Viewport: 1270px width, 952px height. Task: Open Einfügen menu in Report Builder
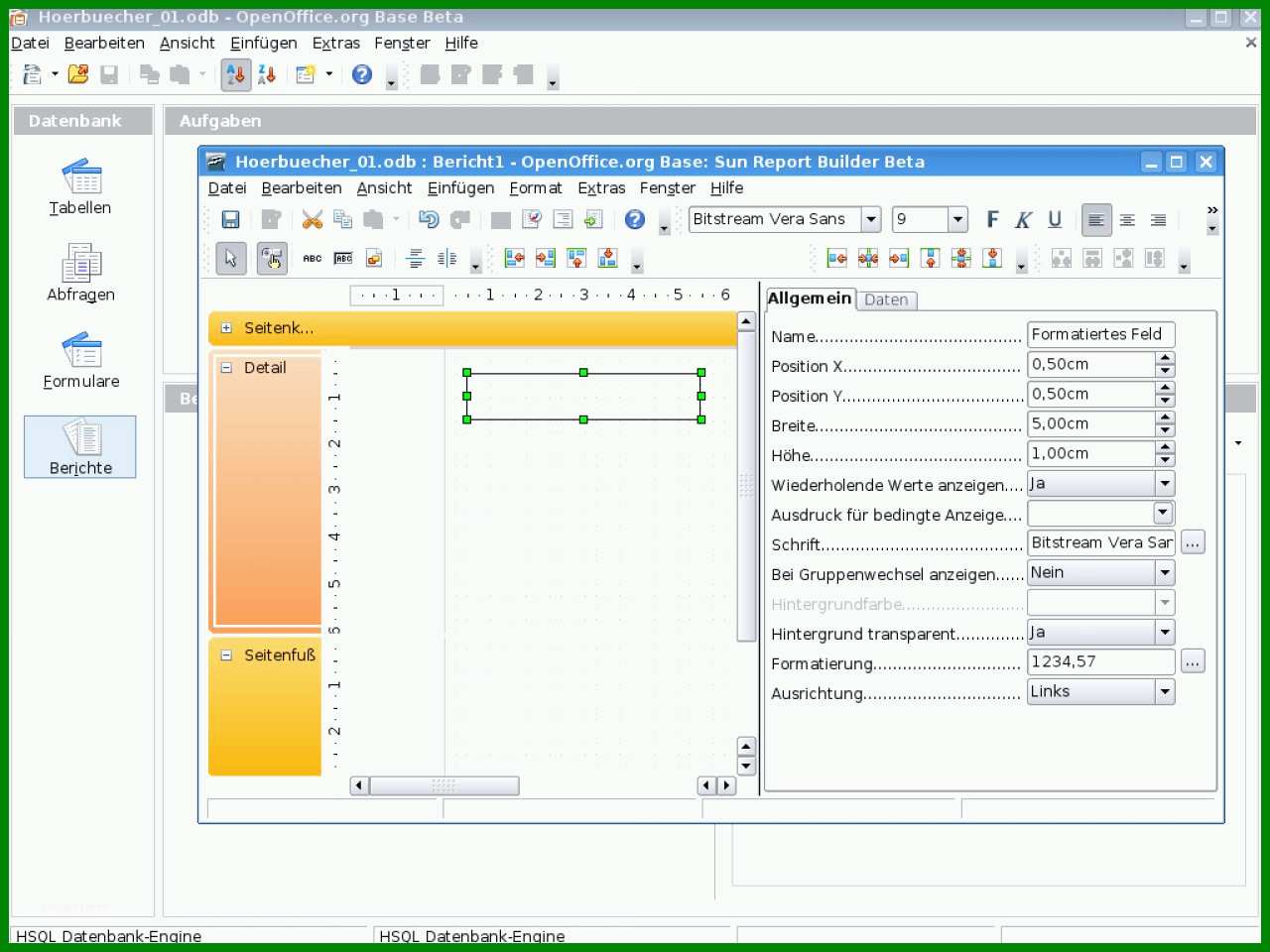pyautogui.click(x=461, y=188)
